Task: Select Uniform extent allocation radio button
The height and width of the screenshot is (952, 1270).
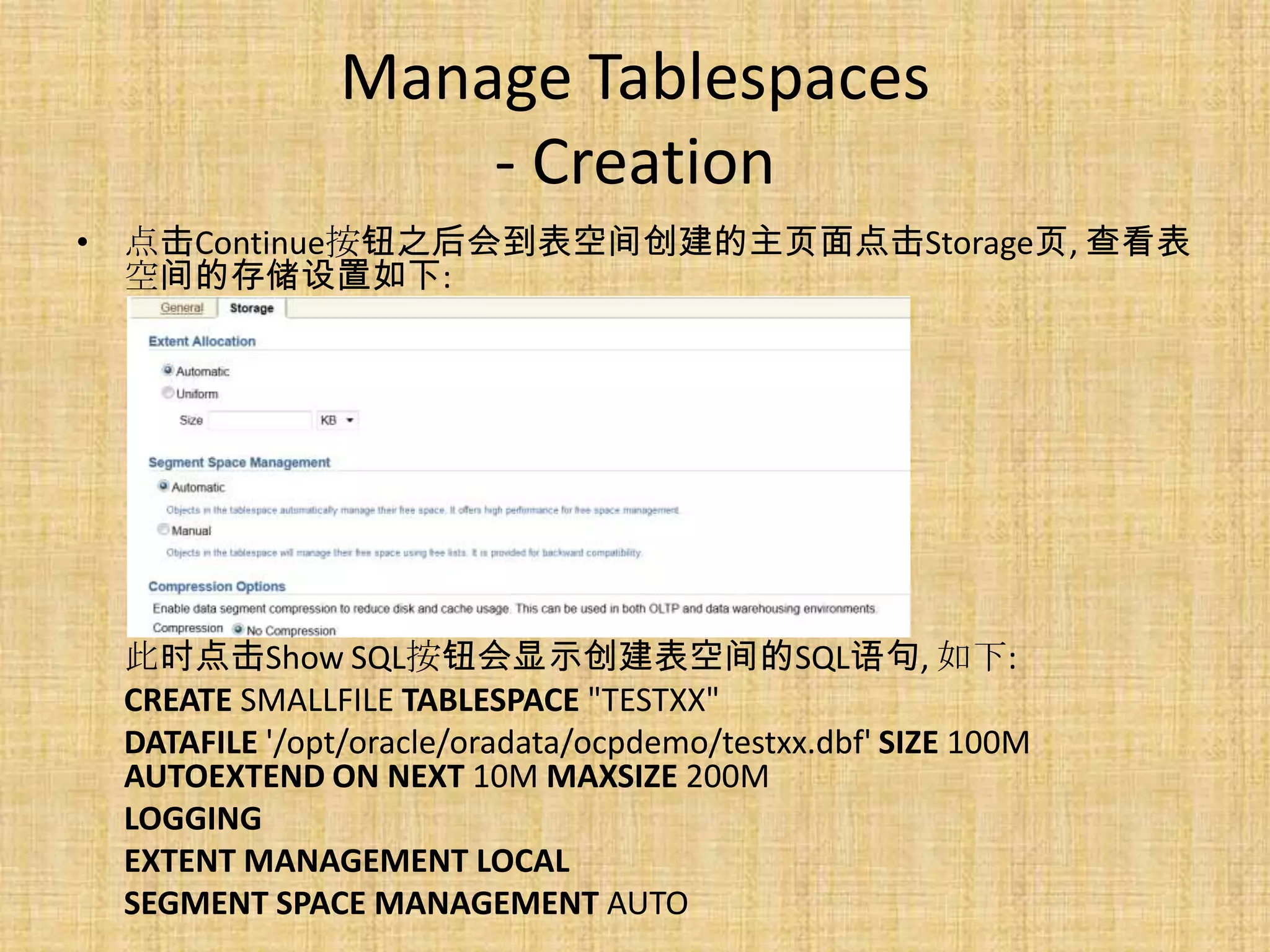Action: [x=167, y=392]
